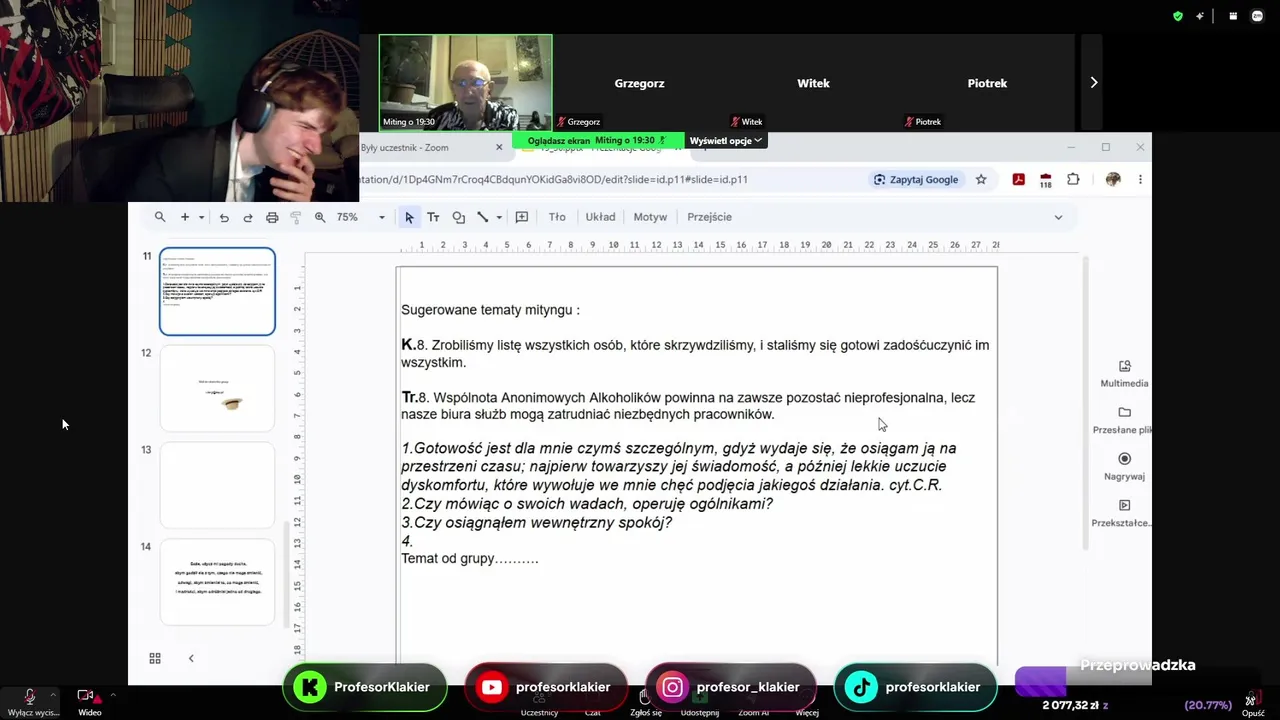
Task: Open the Przekształć side panel
Action: point(1124,513)
